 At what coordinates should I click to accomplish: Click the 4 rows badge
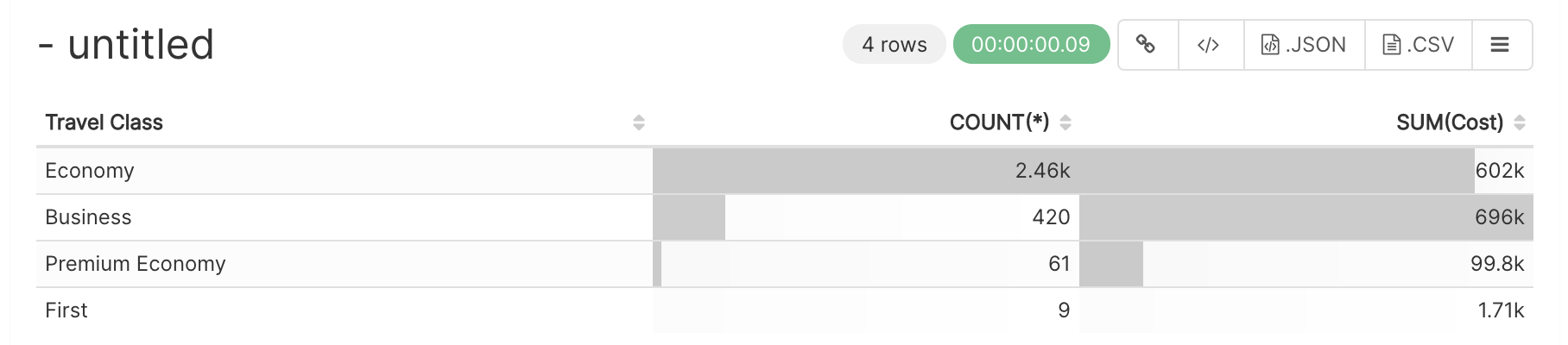pyautogui.click(x=894, y=45)
